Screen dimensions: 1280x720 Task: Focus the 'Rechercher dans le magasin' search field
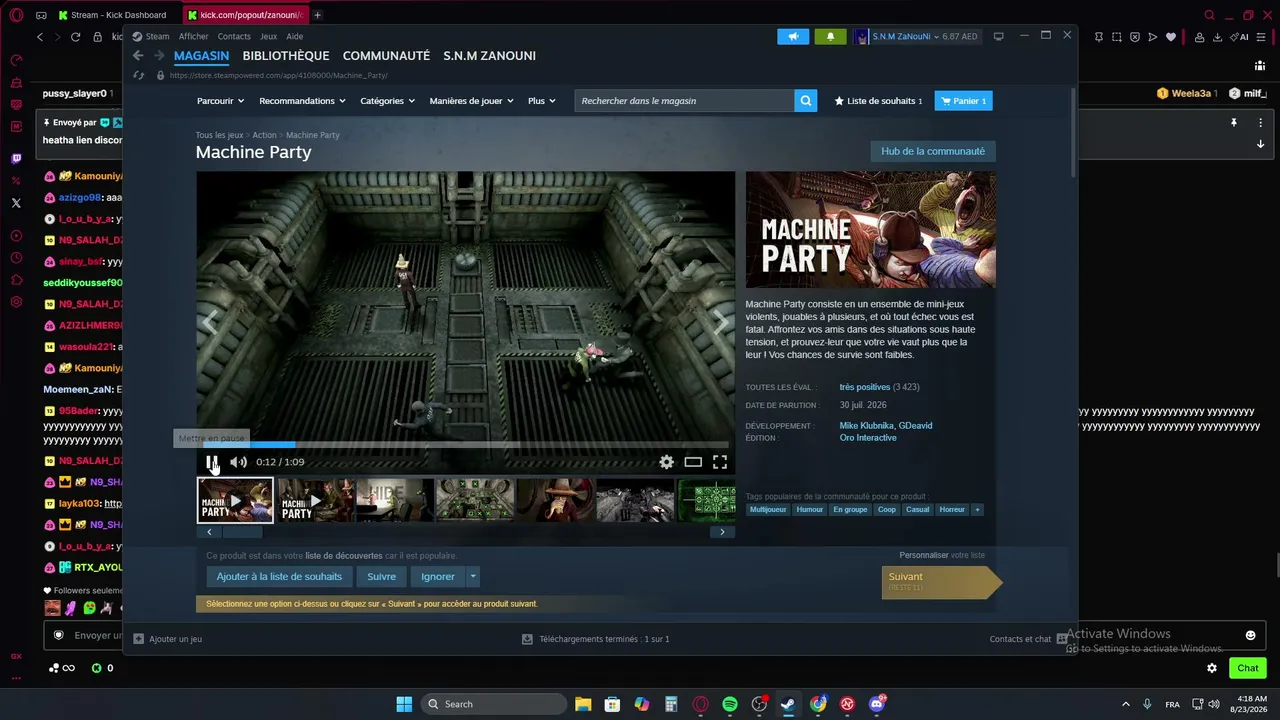tap(685, 101)
